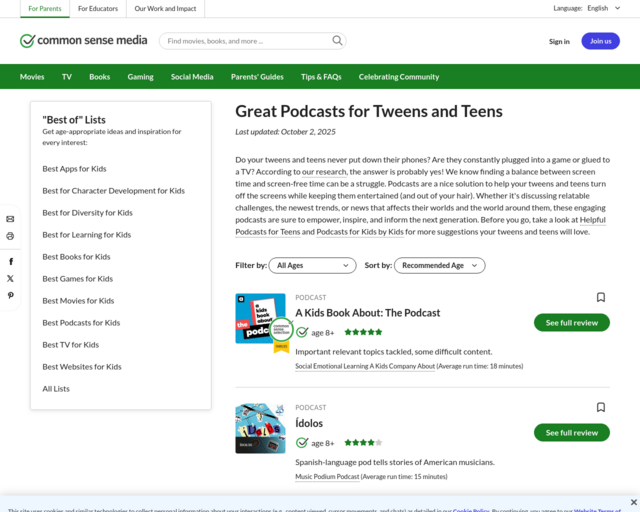
Task: Open Podcasts for Kids by Kids link
Action: coord(360,232)
